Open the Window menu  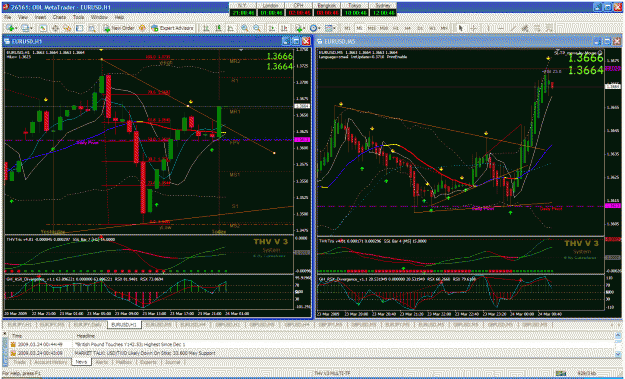pos(99,18)
